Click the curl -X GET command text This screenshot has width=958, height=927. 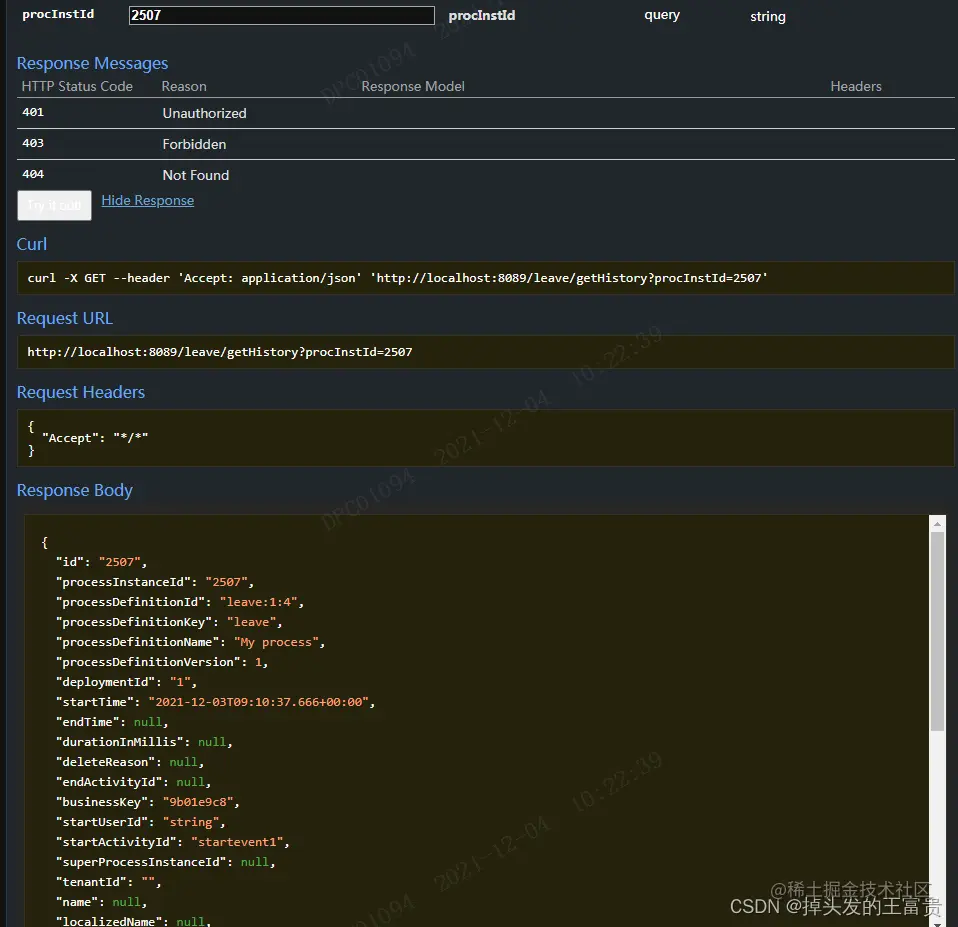tap(397, 278)
